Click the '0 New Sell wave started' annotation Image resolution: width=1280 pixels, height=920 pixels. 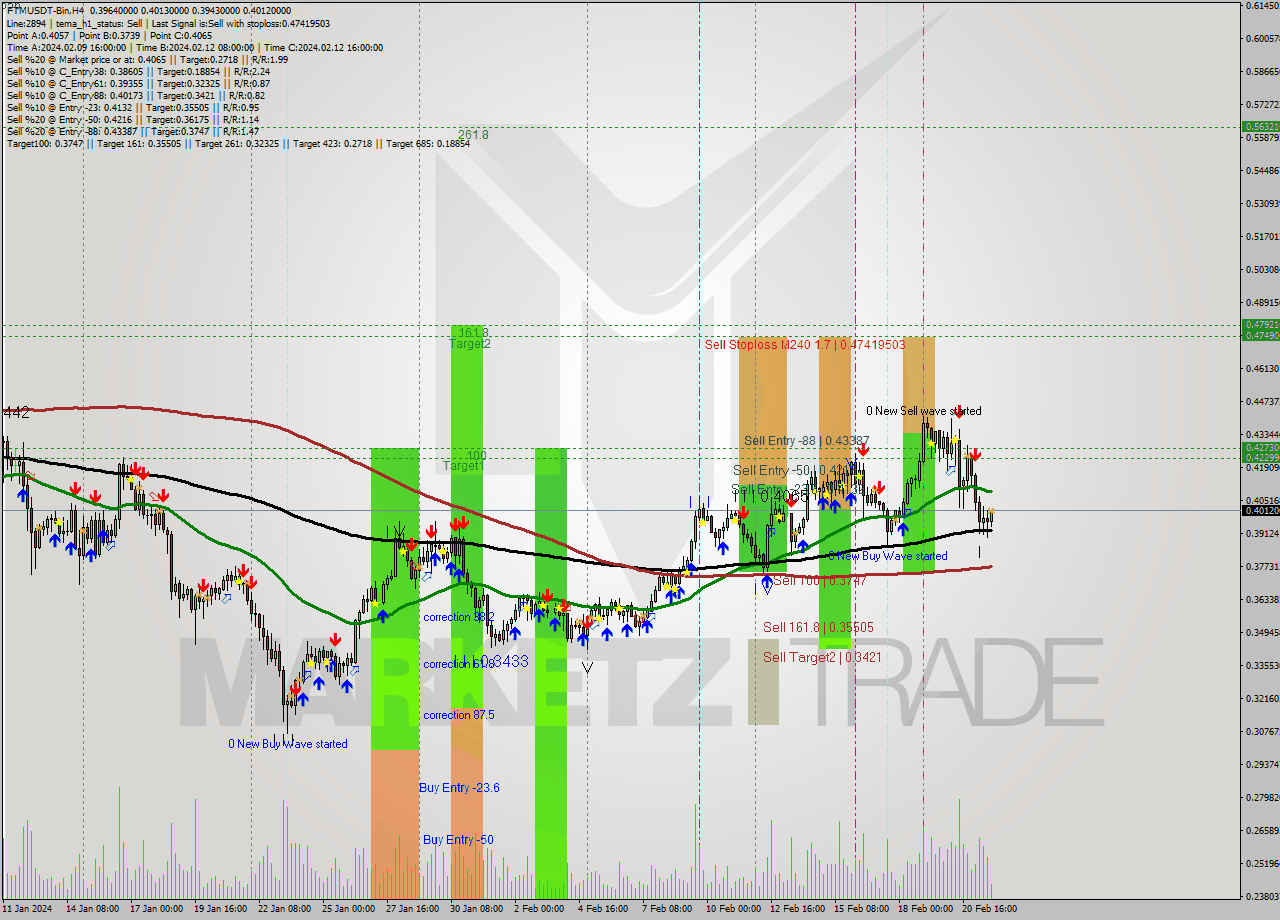click(x=923, y=410)
